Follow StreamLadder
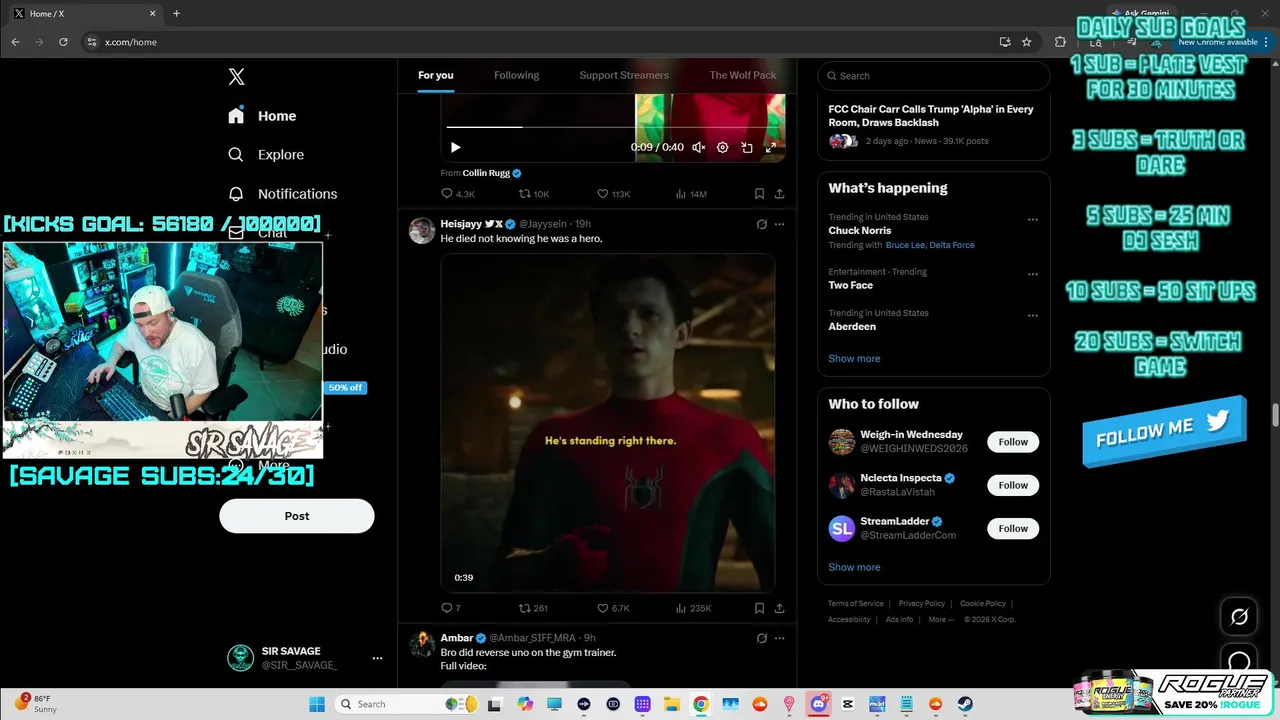Image resolution: width=1280 pixels, height=720 pixels. 1013,528
